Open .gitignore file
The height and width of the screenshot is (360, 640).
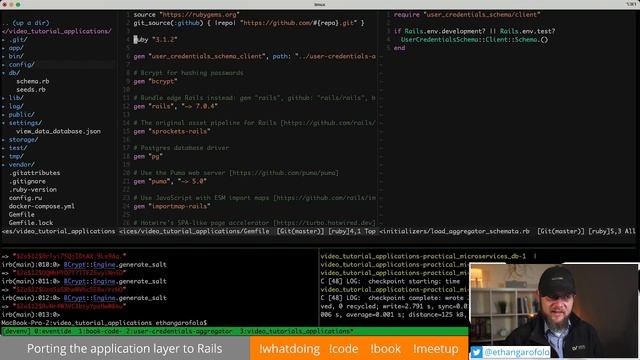(x=27, y=181)
